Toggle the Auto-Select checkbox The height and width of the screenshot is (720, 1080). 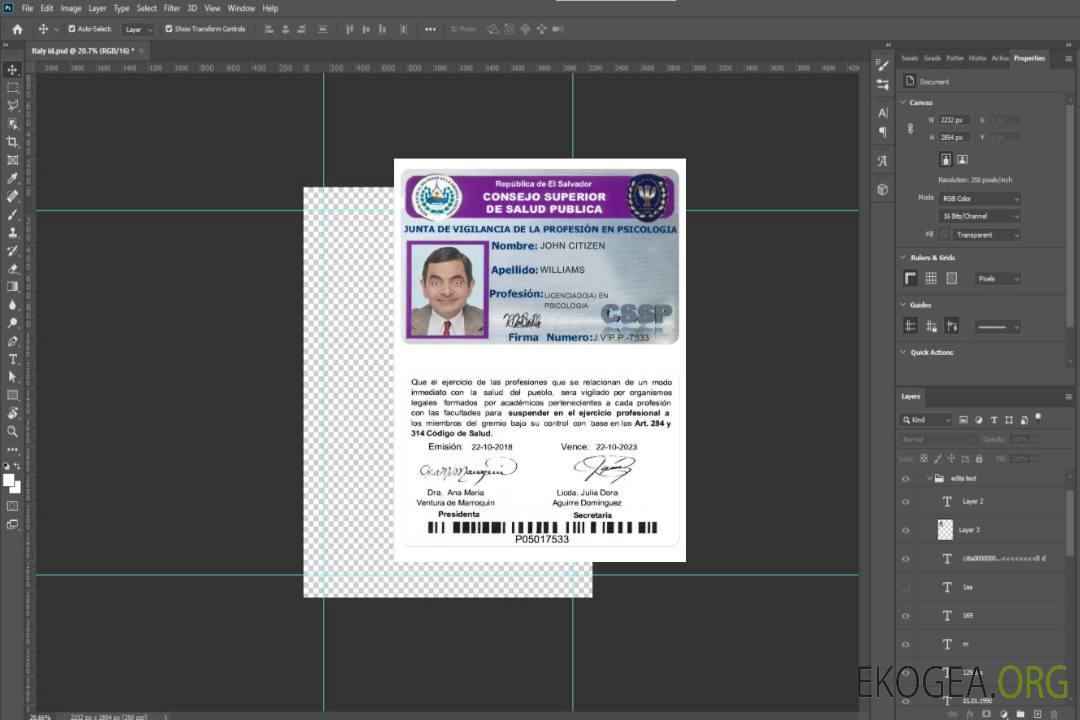(72, 29)
